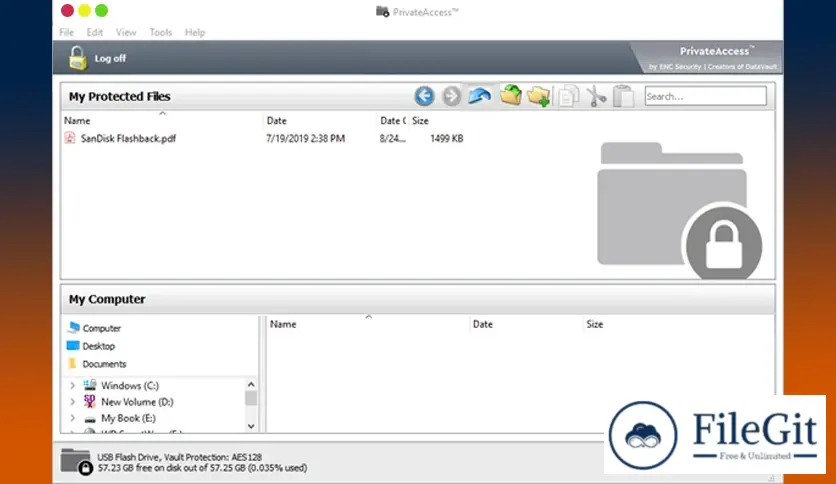The height and width of the screenshot is (484, 836).
Task: Select the SanDisk Flashback.pdf file
Action: click(128, 139)
